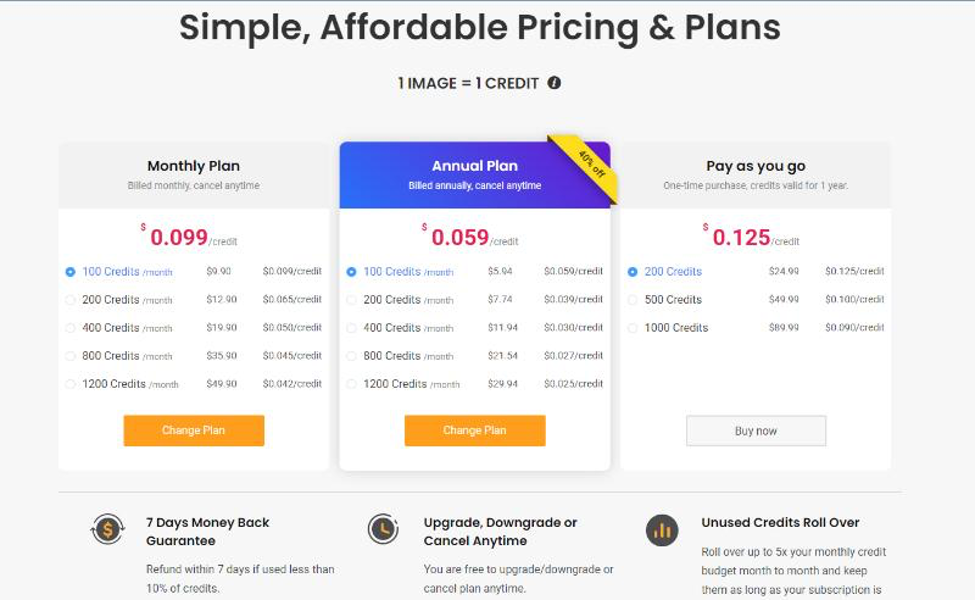977x600 pixels.
Task: Select Annual 200 Credits radio option
Action: [x=351, y=300]
